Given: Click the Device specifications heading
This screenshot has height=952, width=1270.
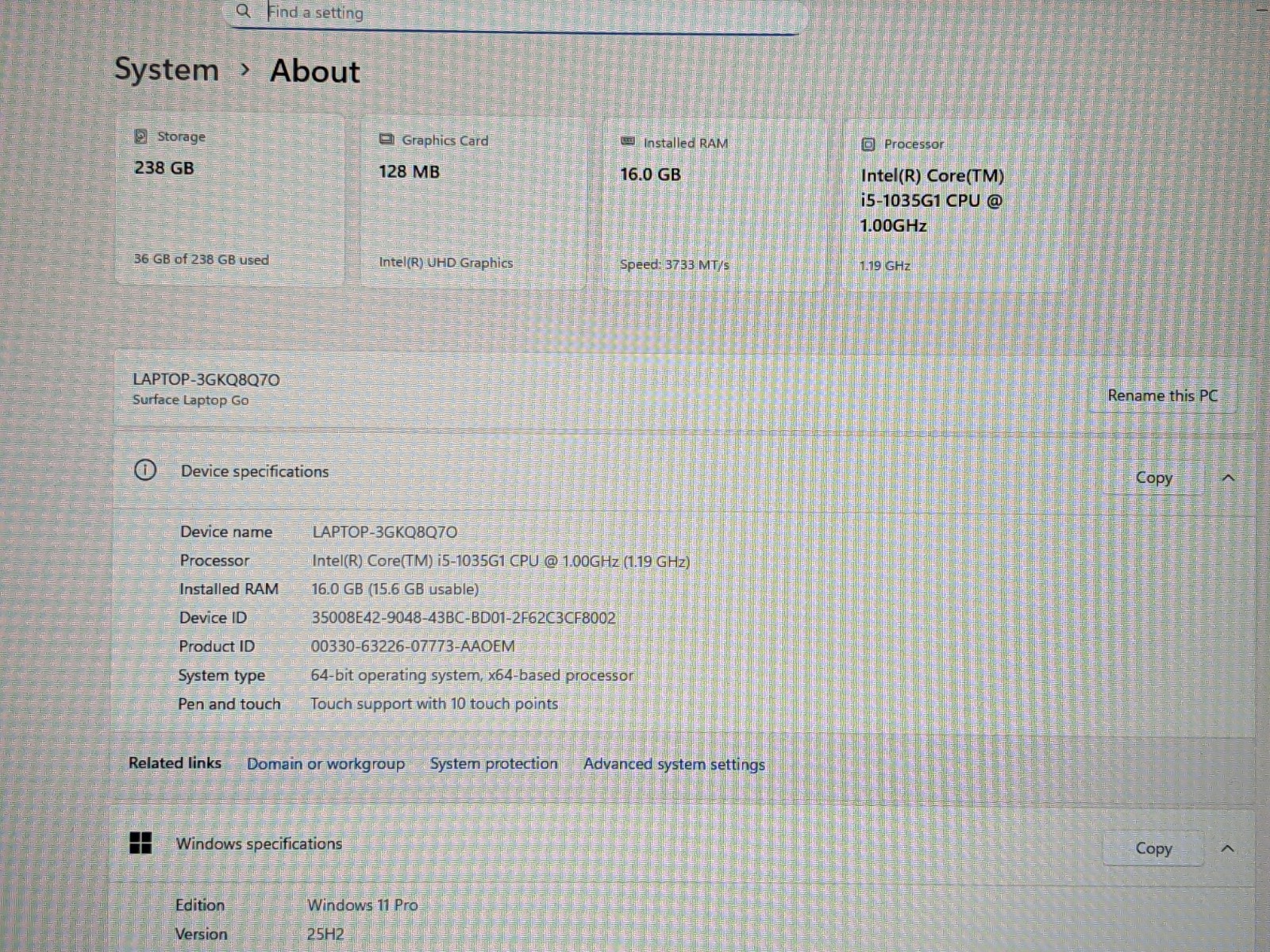Looking at the screenshot, I should point(255,471).
